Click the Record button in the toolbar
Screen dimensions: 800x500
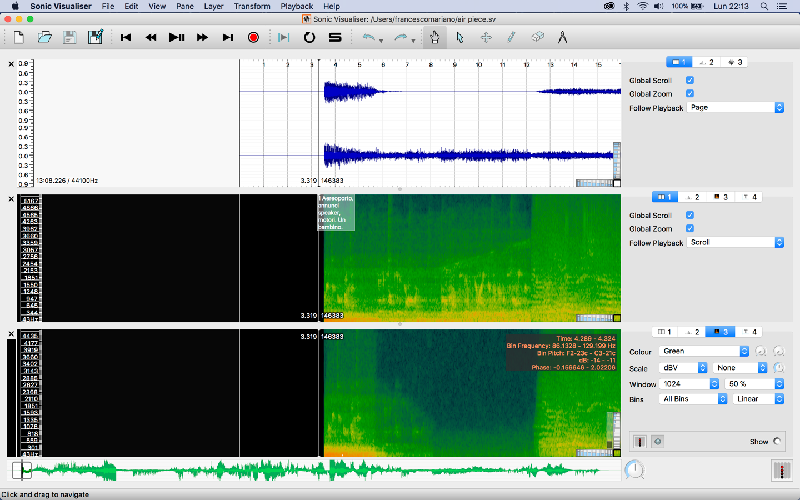(x=253, y=38)
